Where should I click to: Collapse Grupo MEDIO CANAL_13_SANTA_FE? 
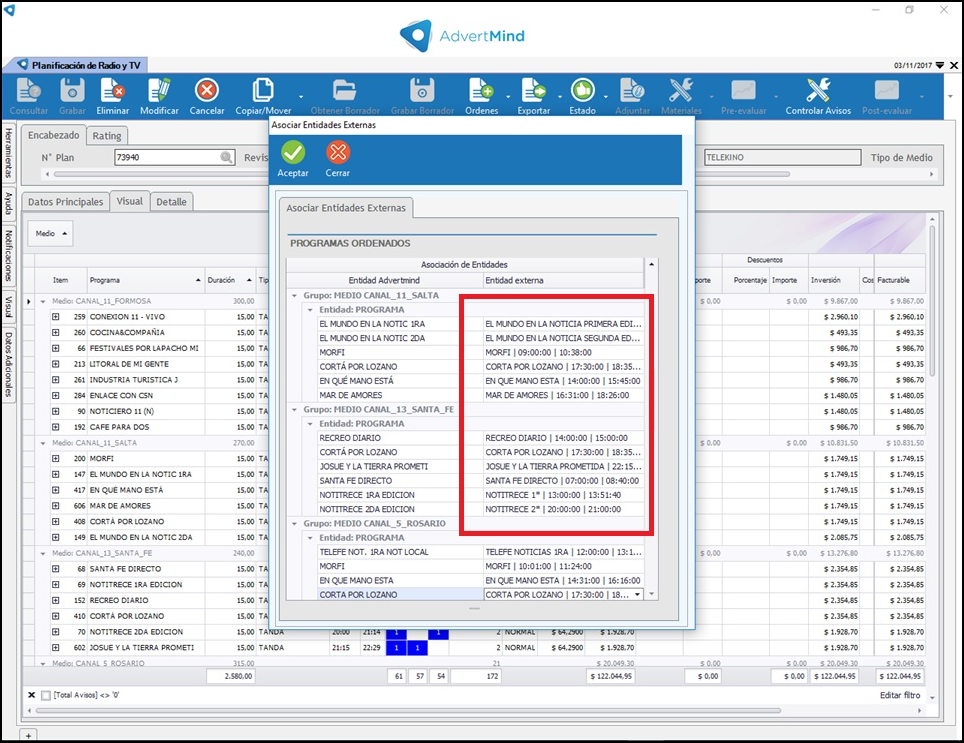click(x=294, y=409)
